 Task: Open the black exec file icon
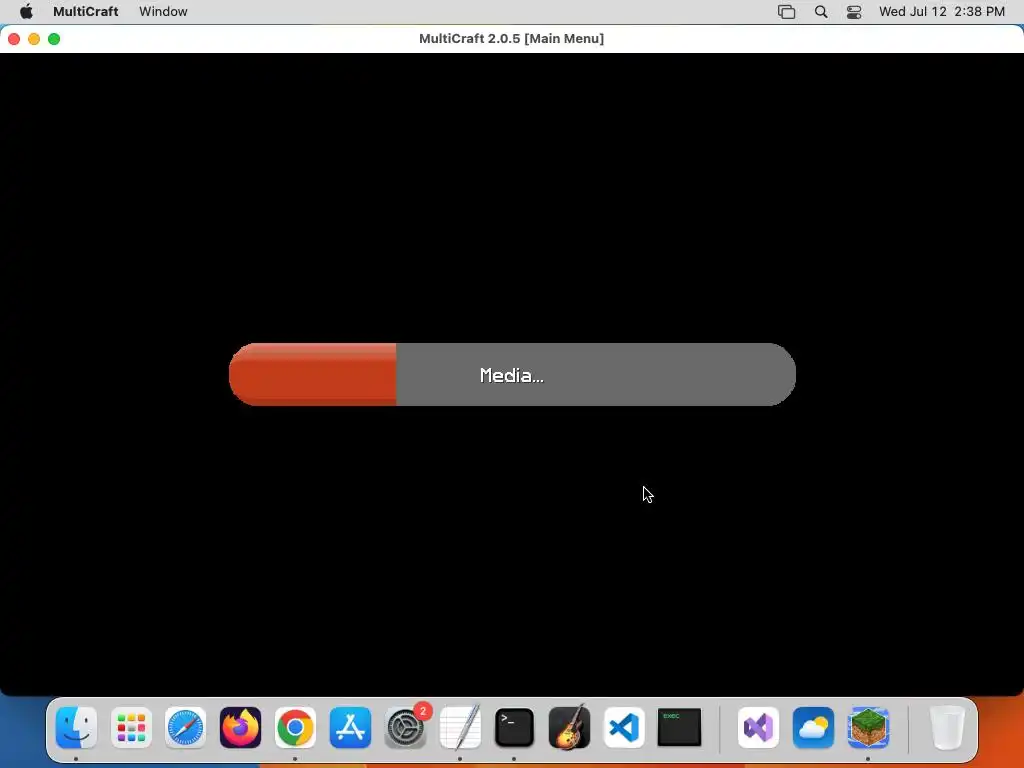point(679,727)
